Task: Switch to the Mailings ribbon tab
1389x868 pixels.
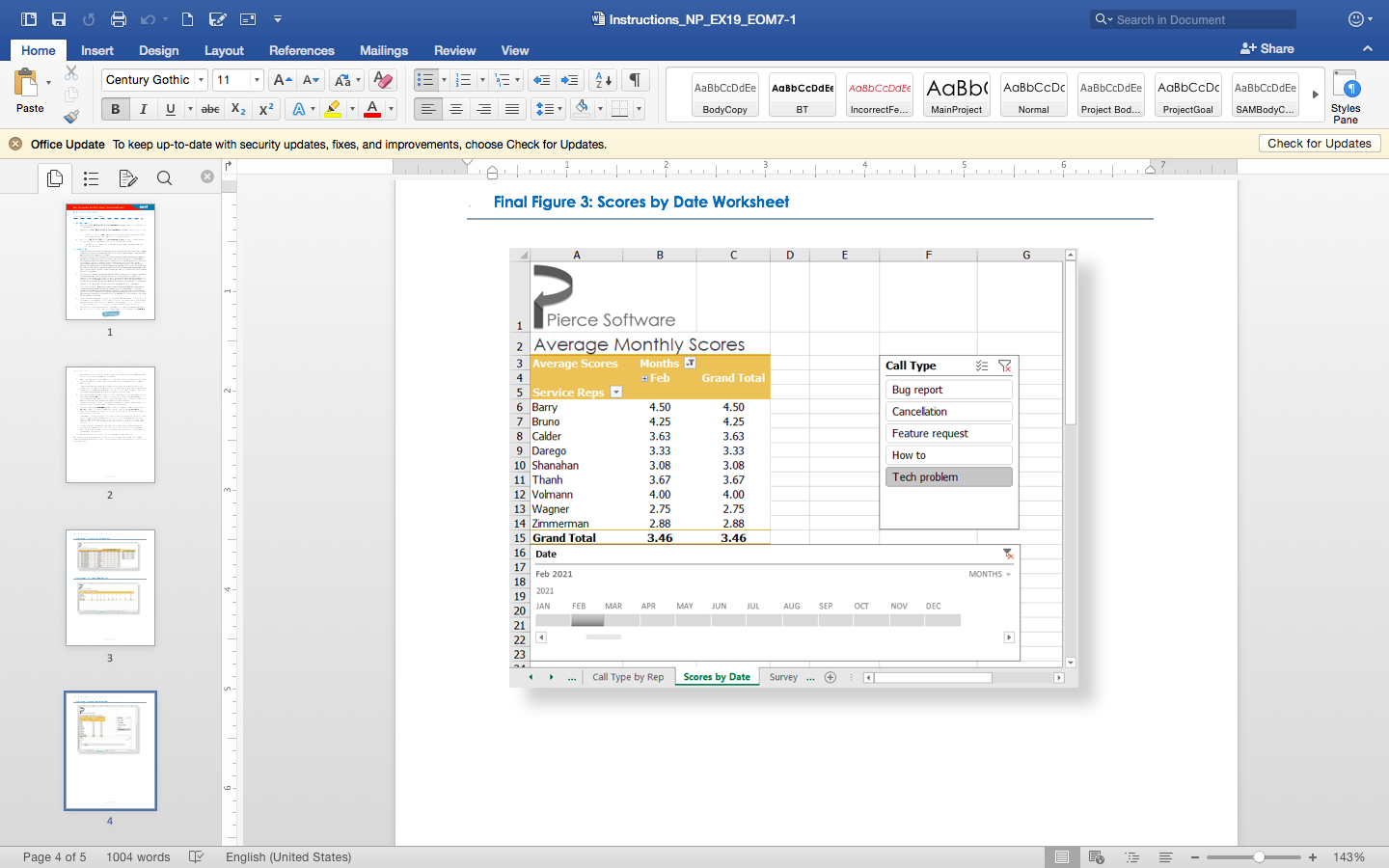Action: point(383,50)
